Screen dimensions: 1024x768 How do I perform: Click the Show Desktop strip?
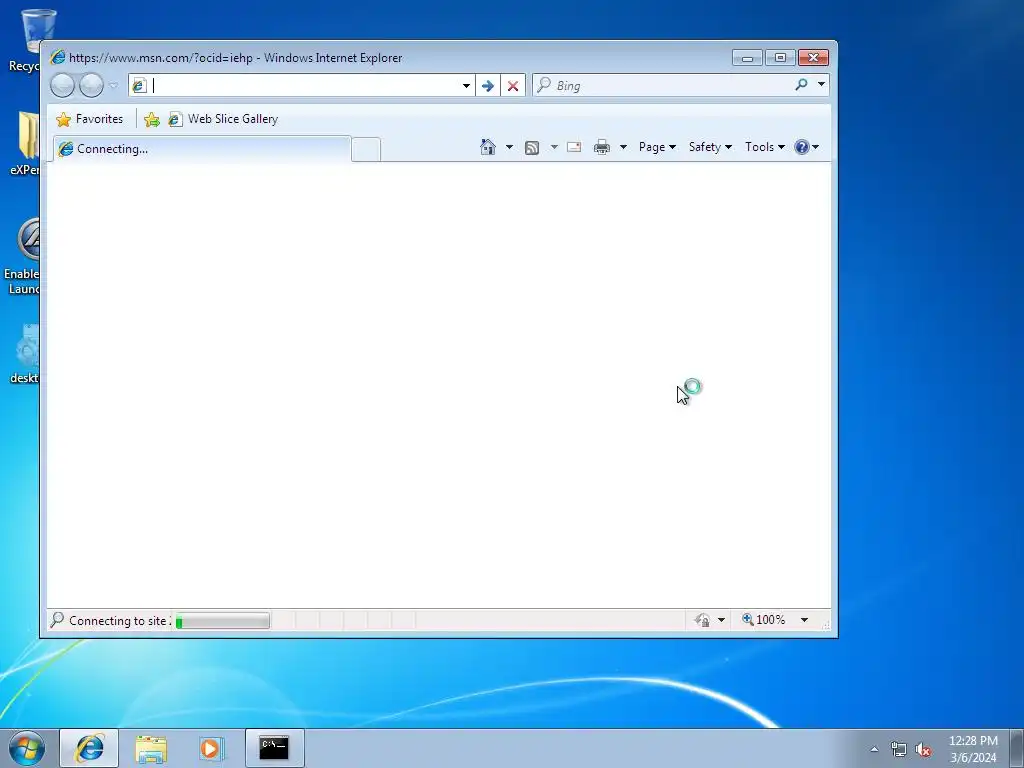pos(1017,748)
